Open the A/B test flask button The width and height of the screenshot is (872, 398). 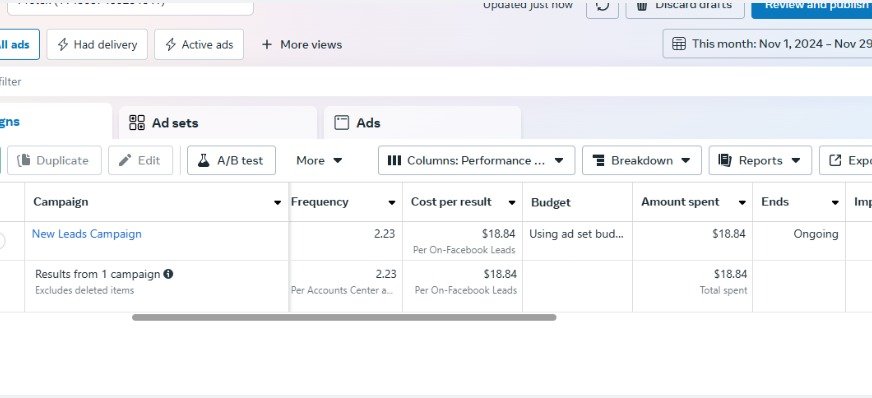pyautogui.click(x=231, y=160)
